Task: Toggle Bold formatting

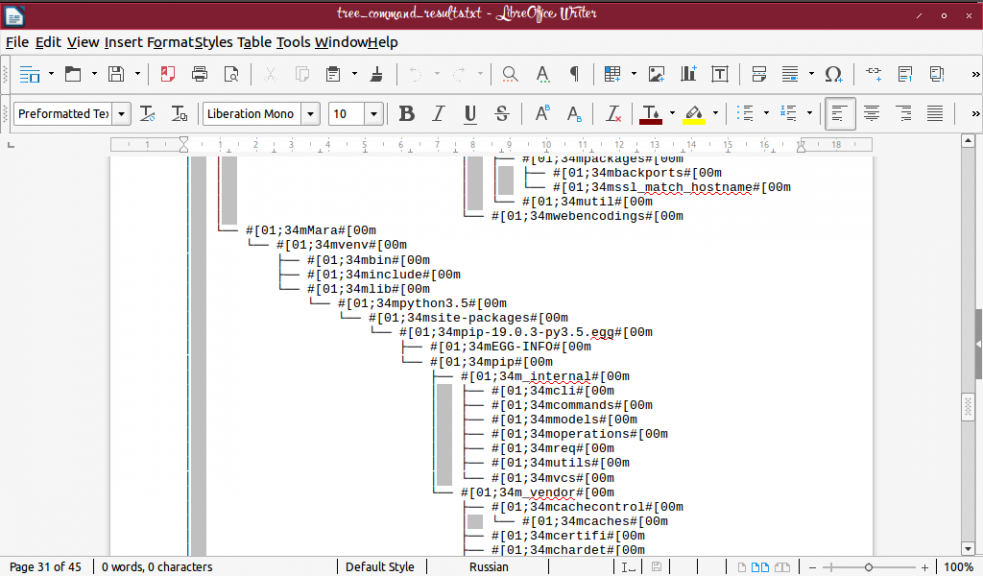Action: tap(406, 114)
